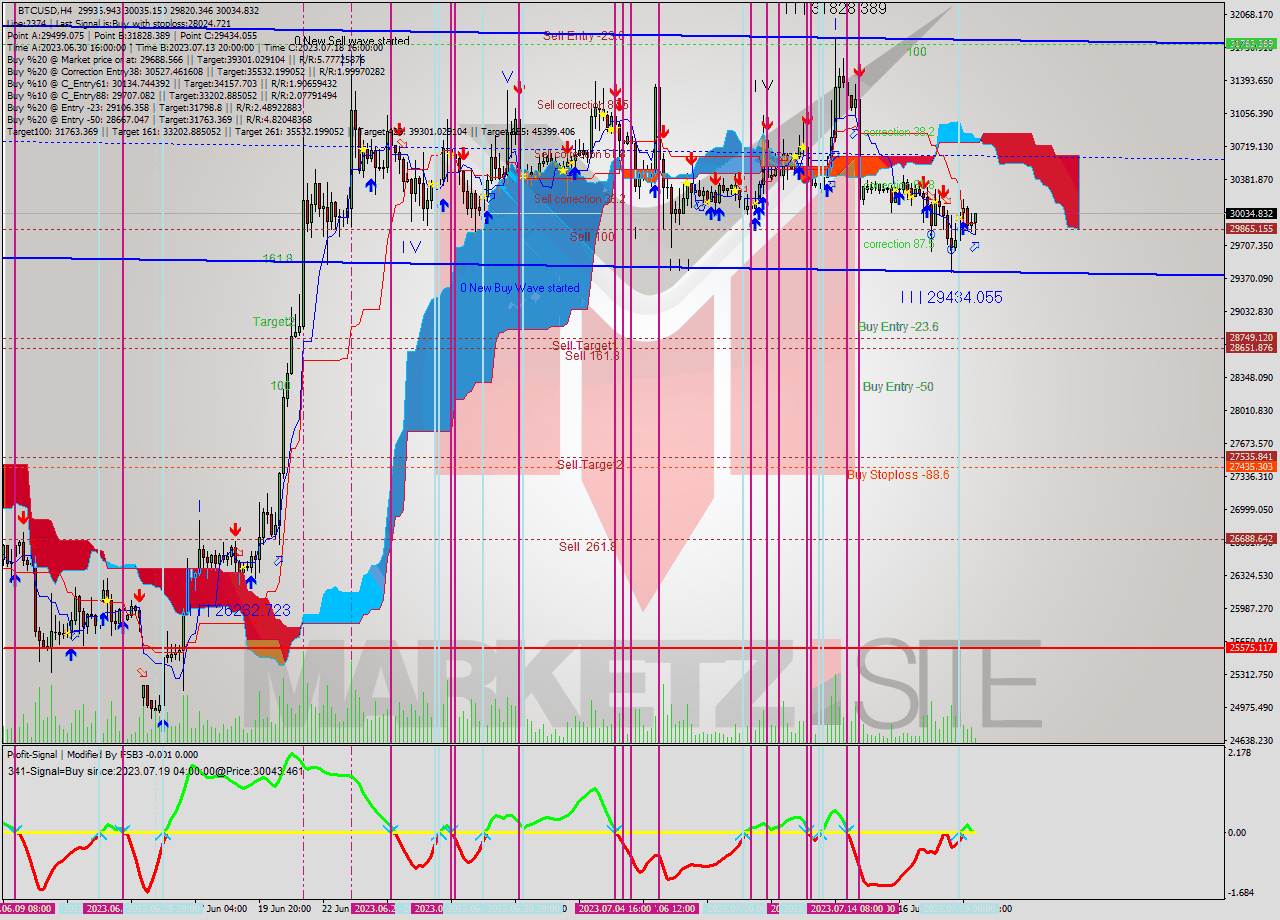Click the 'correction 87.5' label
This screenshot has width=1280, height=920.
pyautogui.click(x=898, y=244)
